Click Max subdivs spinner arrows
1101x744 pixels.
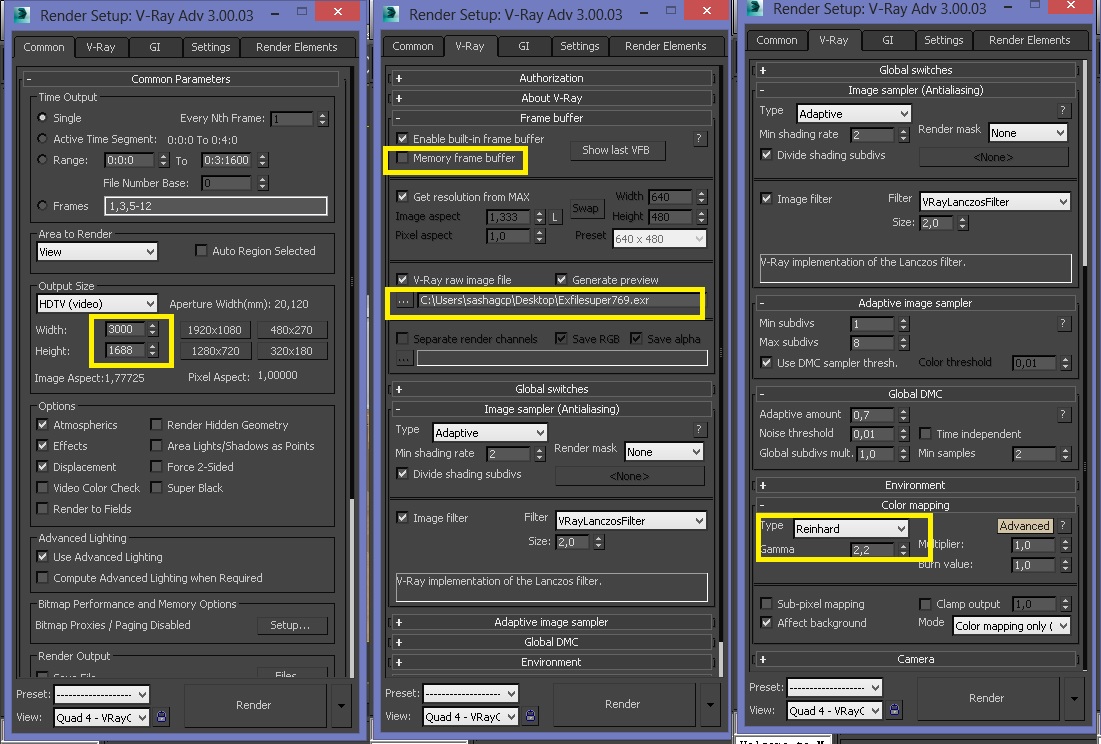point(904,343)
